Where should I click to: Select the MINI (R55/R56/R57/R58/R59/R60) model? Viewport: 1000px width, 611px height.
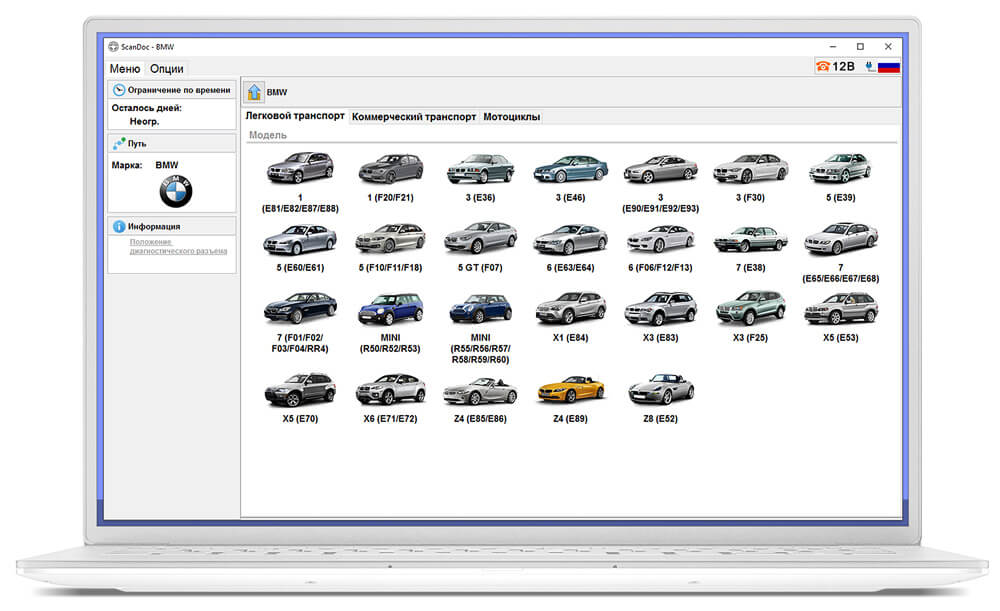point(480,328)
